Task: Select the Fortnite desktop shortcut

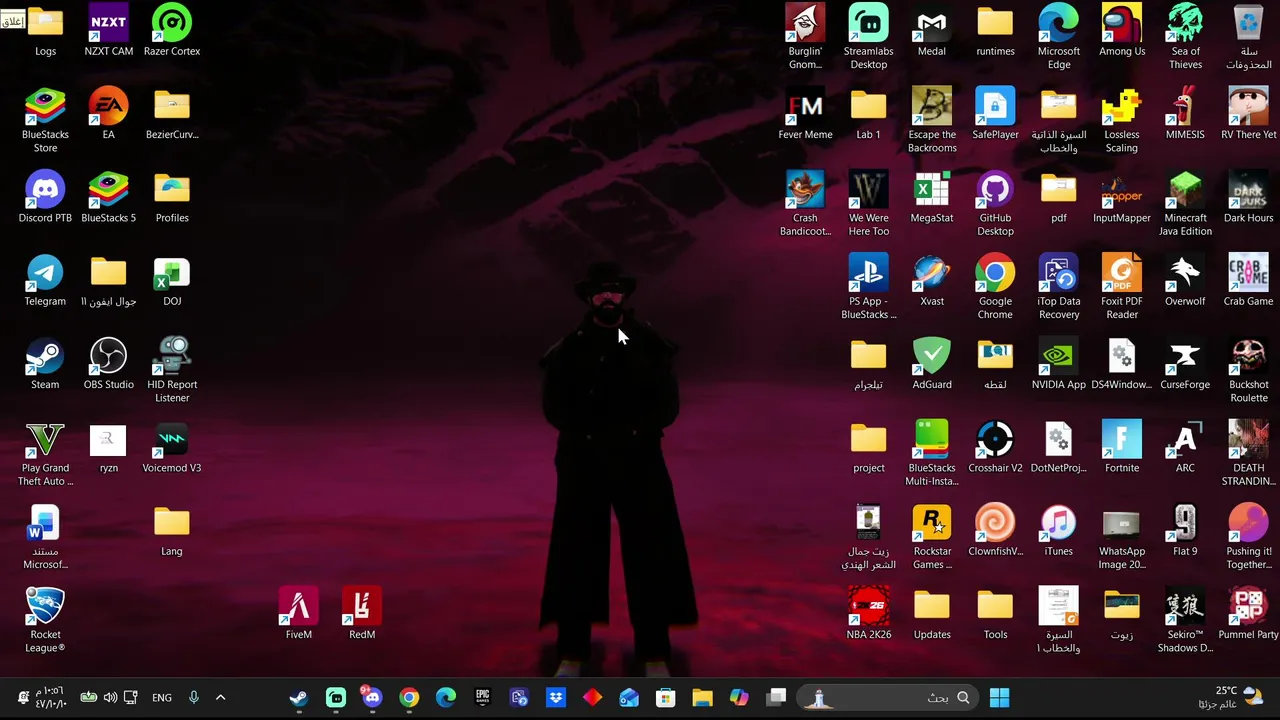Action: coord(1122,448)
